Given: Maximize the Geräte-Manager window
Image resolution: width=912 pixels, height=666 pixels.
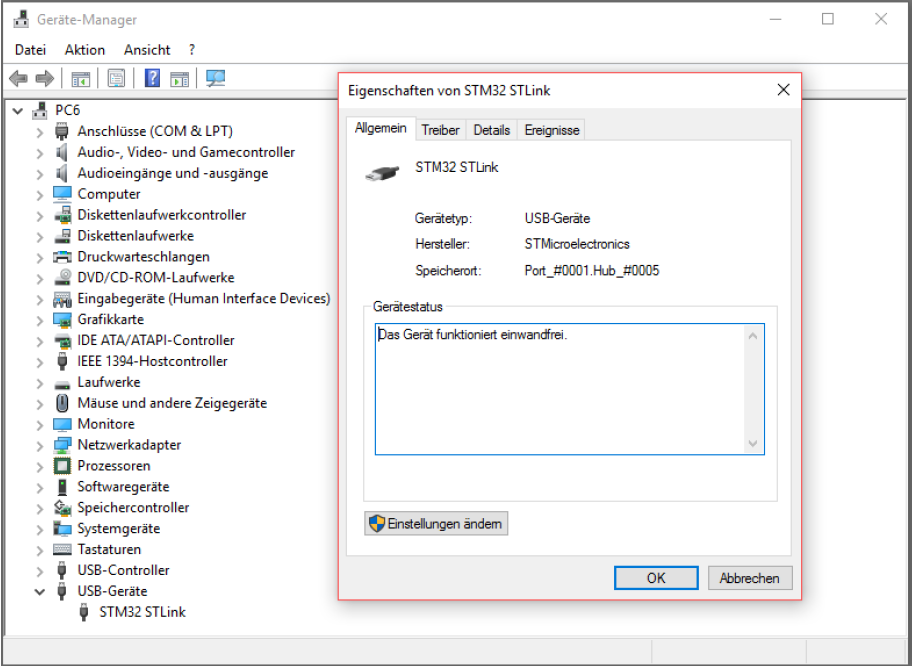Looking at the screenshot, I should coord(828,19).
